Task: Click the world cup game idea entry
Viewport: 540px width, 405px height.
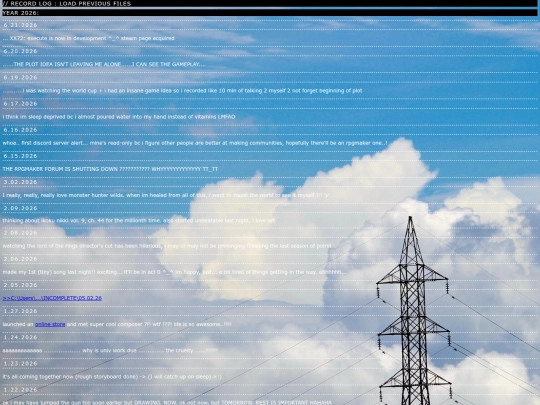Action: pyautogui.click(x=183, y=91)
